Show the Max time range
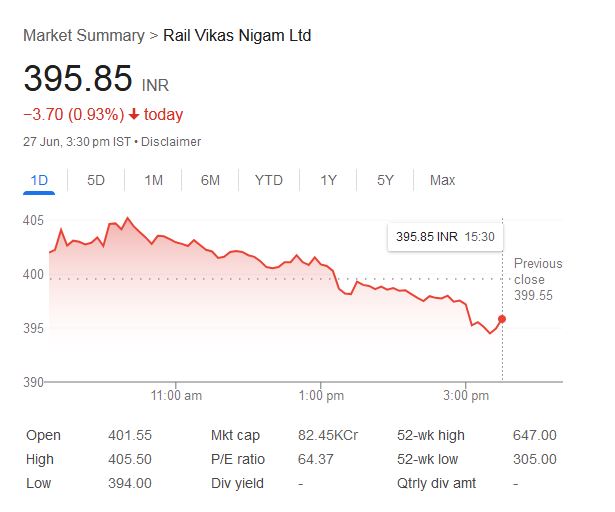Screen dimensions: 615x512 (442, 180)
